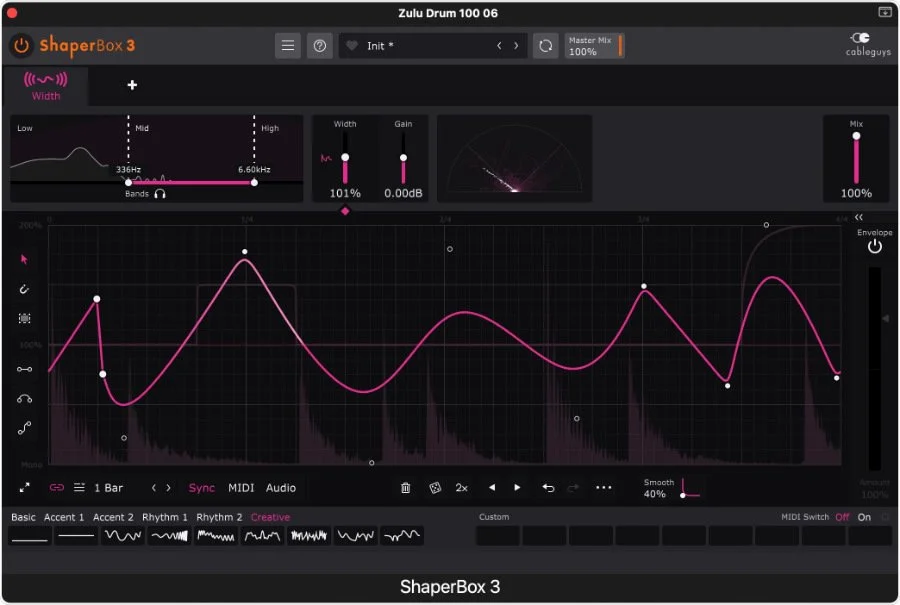Open the Accent 1 waveform category
Image resolution: width=900 pixels, height=605 pixels.
coord(64,517)
